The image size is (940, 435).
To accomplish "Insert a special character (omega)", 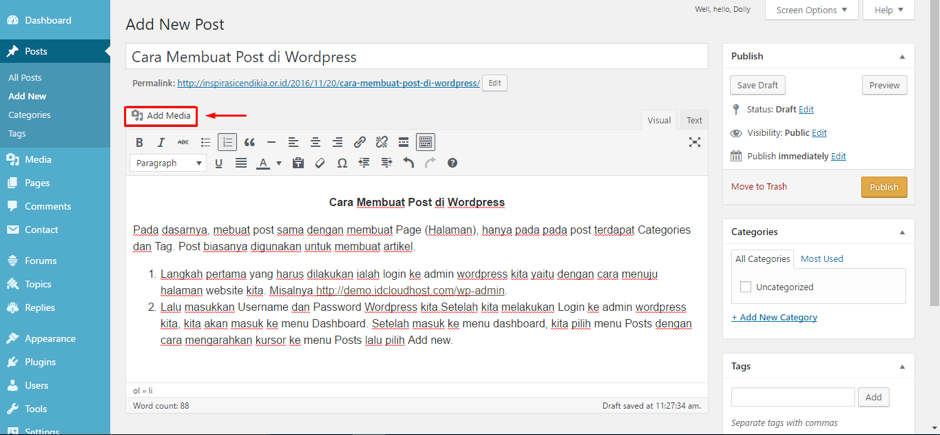I will click(x=342, y=163).
